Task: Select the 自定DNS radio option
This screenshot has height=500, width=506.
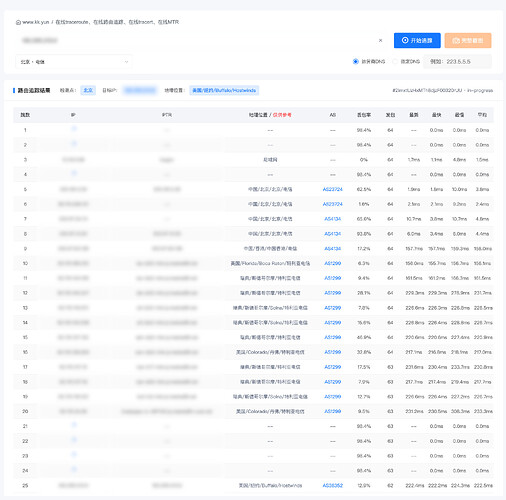Action: [x=395, y=61]
